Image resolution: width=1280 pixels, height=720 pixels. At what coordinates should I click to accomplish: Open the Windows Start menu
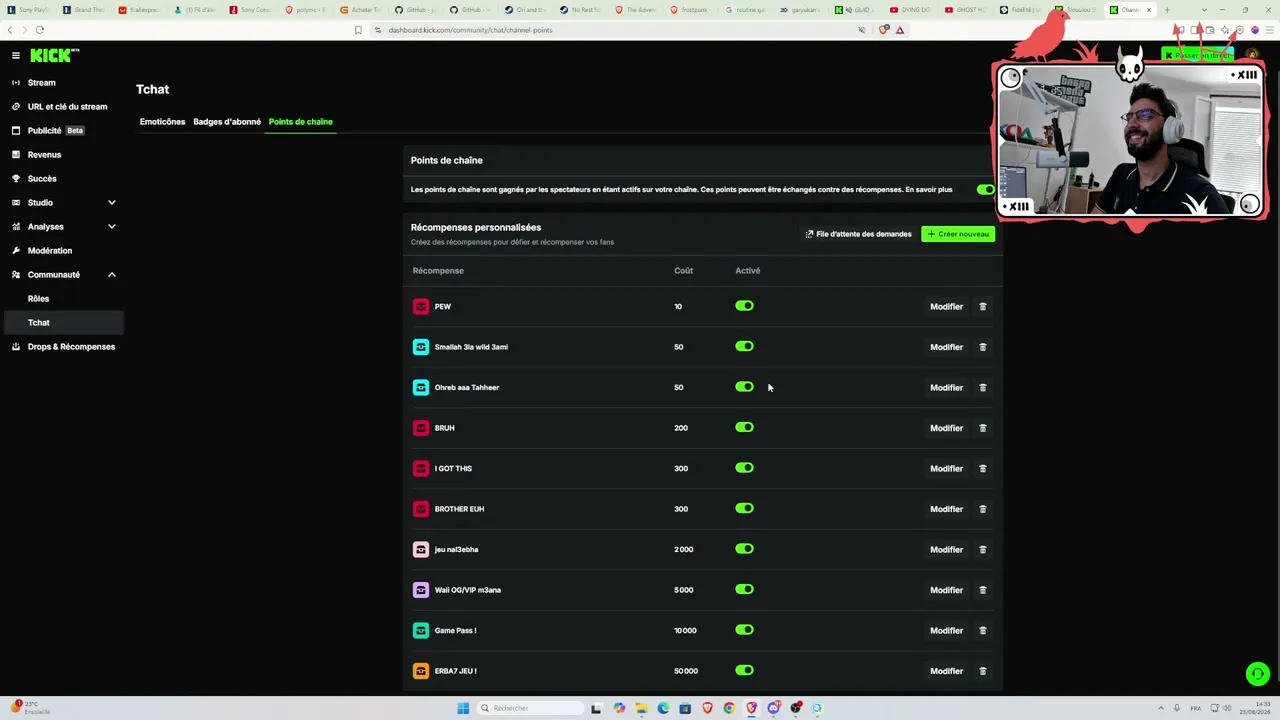(x=463, y=708)
